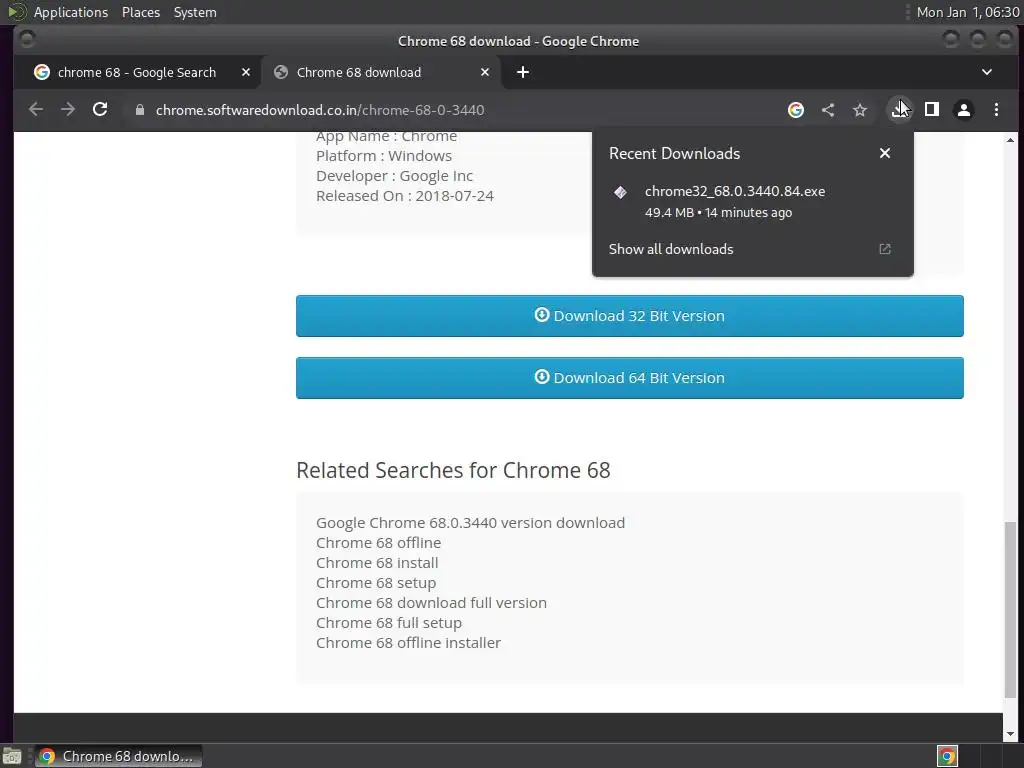Image resolution: width=1024 pixels, height=768 pixels.
Task: Open the all downloads external link icon
Action: click(885, 249)
